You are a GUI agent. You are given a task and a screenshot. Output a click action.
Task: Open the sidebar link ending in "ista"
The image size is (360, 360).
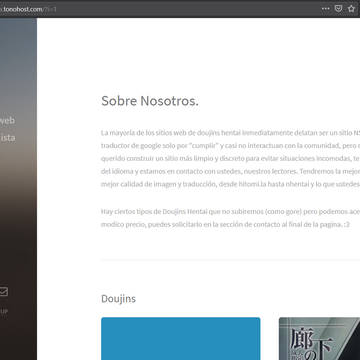pos(7,138)
